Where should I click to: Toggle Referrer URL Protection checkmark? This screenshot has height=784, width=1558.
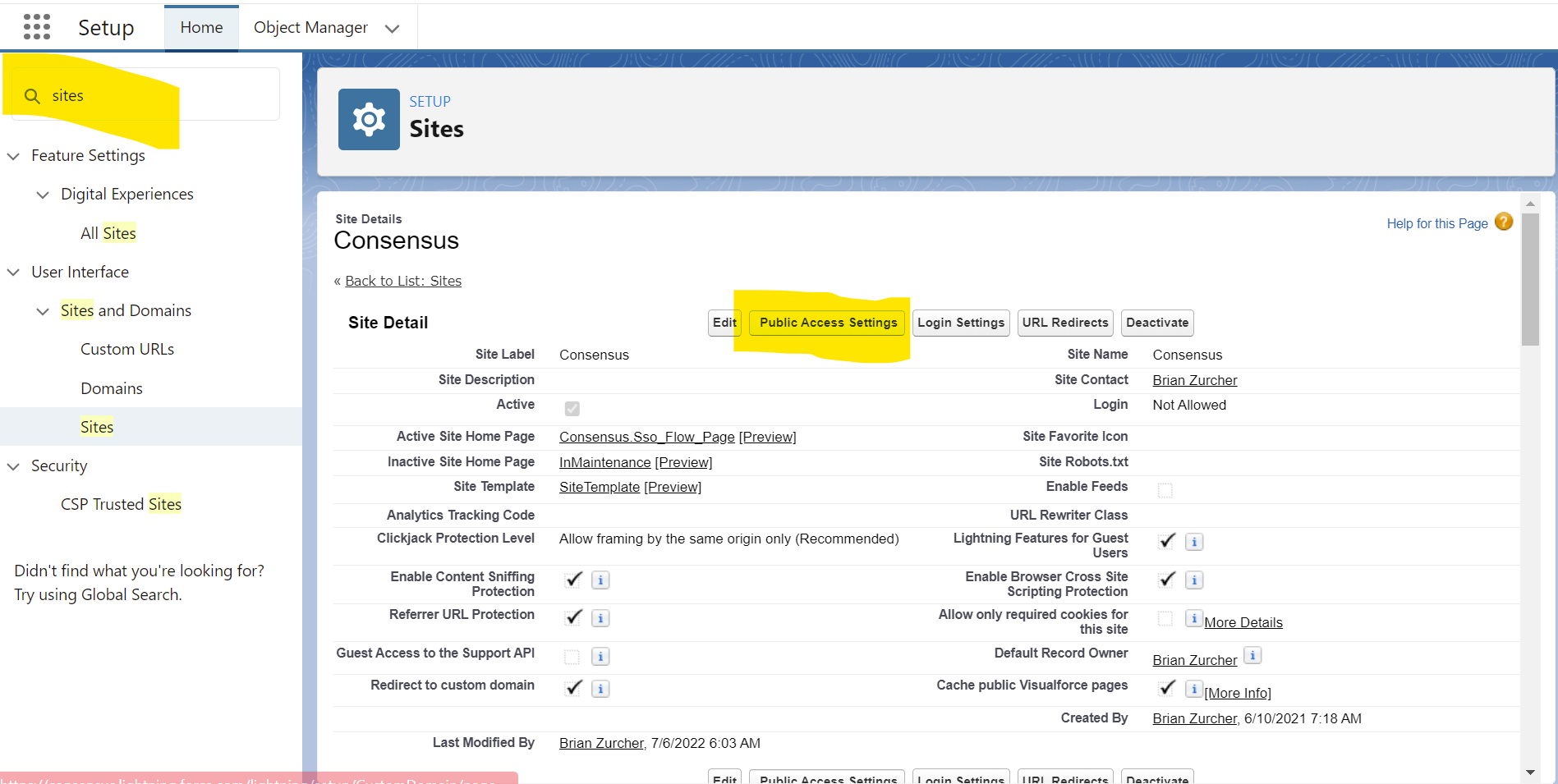point(573,617)
